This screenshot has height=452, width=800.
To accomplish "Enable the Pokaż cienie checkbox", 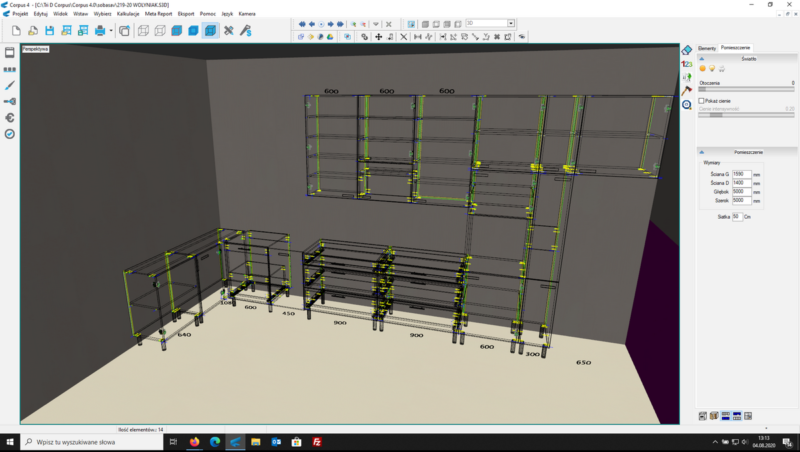I will [702, 100].
